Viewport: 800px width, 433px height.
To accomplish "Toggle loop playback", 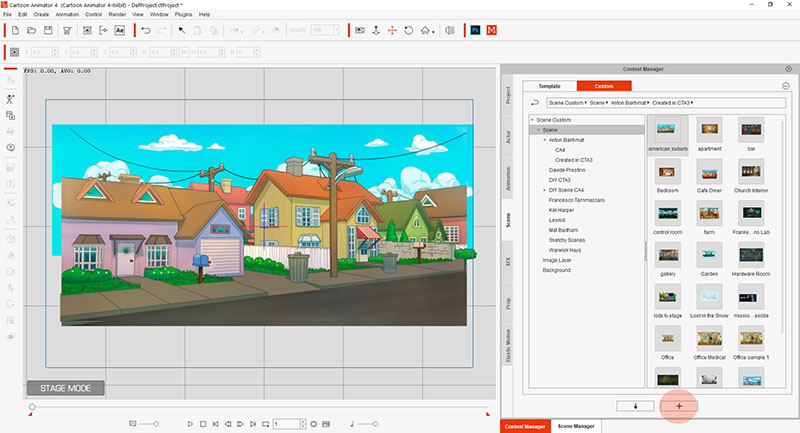I will point(265,424).
